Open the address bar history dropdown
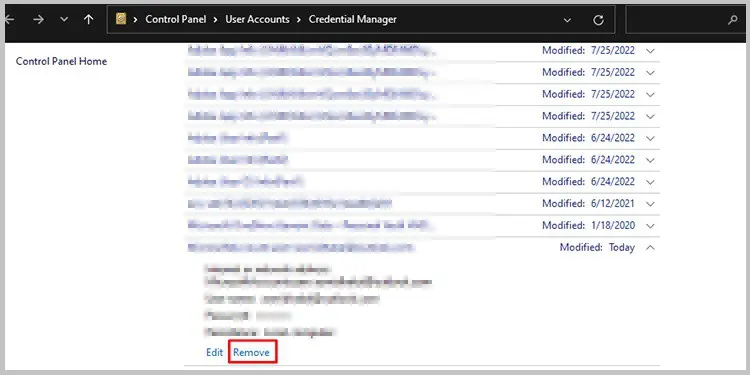750x375 pixels. click(x=567, y=20)
